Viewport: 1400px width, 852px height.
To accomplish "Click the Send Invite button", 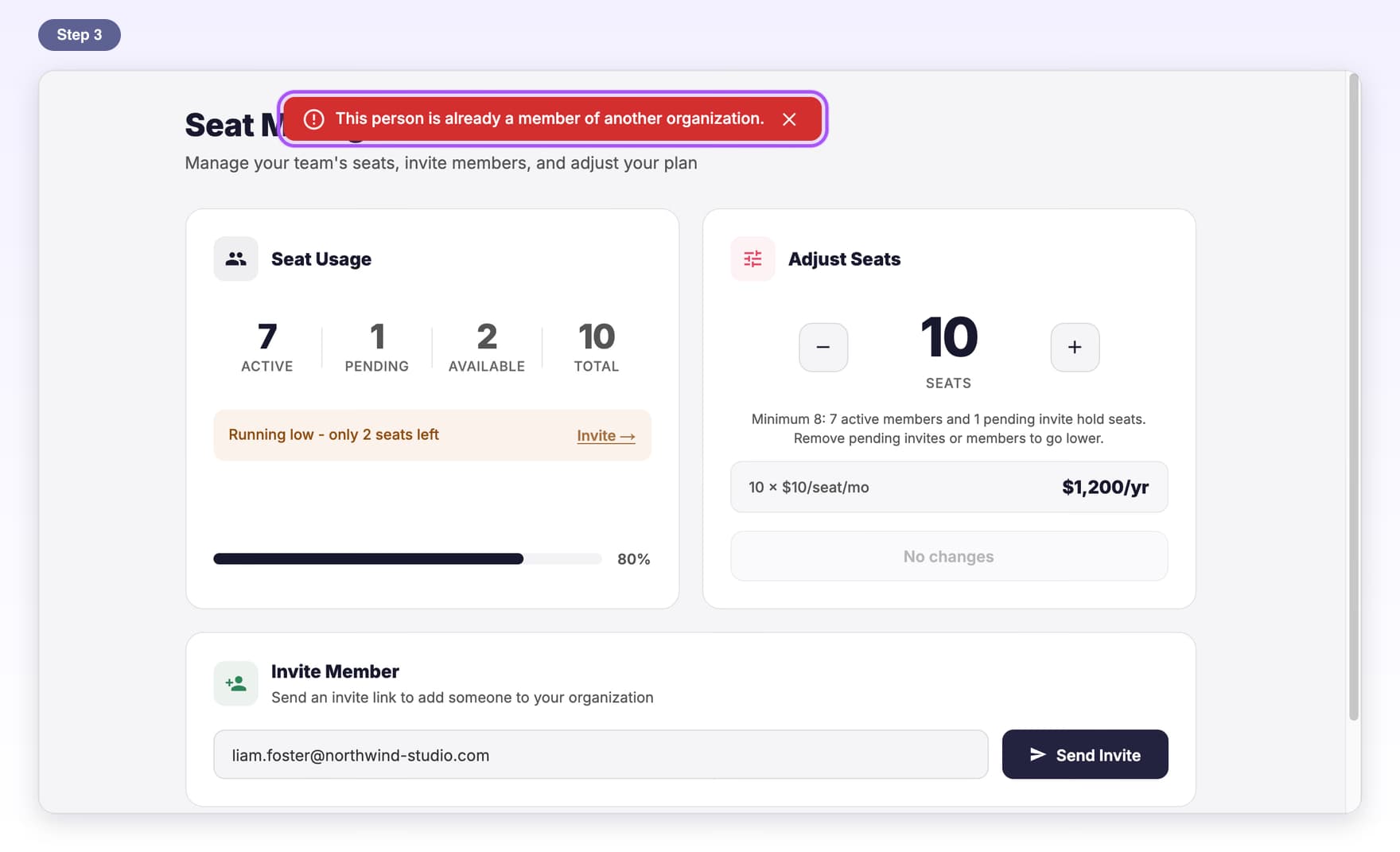I will [x=1085, y=754].
